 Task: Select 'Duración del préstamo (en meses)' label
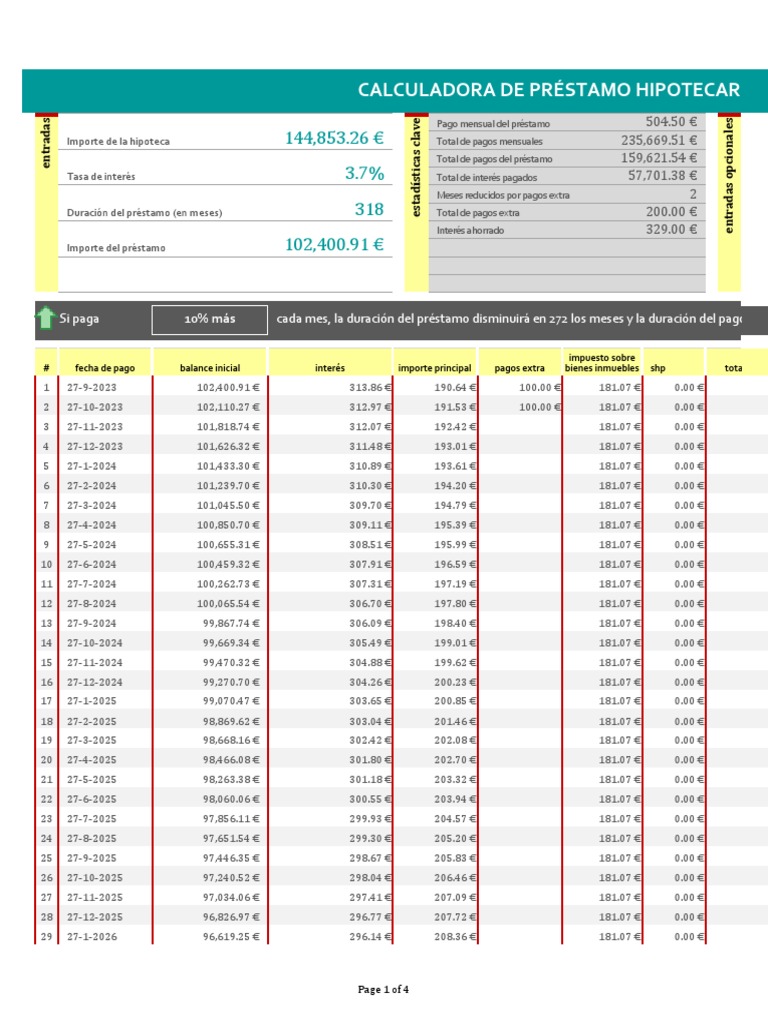click(x=144, y=212)
